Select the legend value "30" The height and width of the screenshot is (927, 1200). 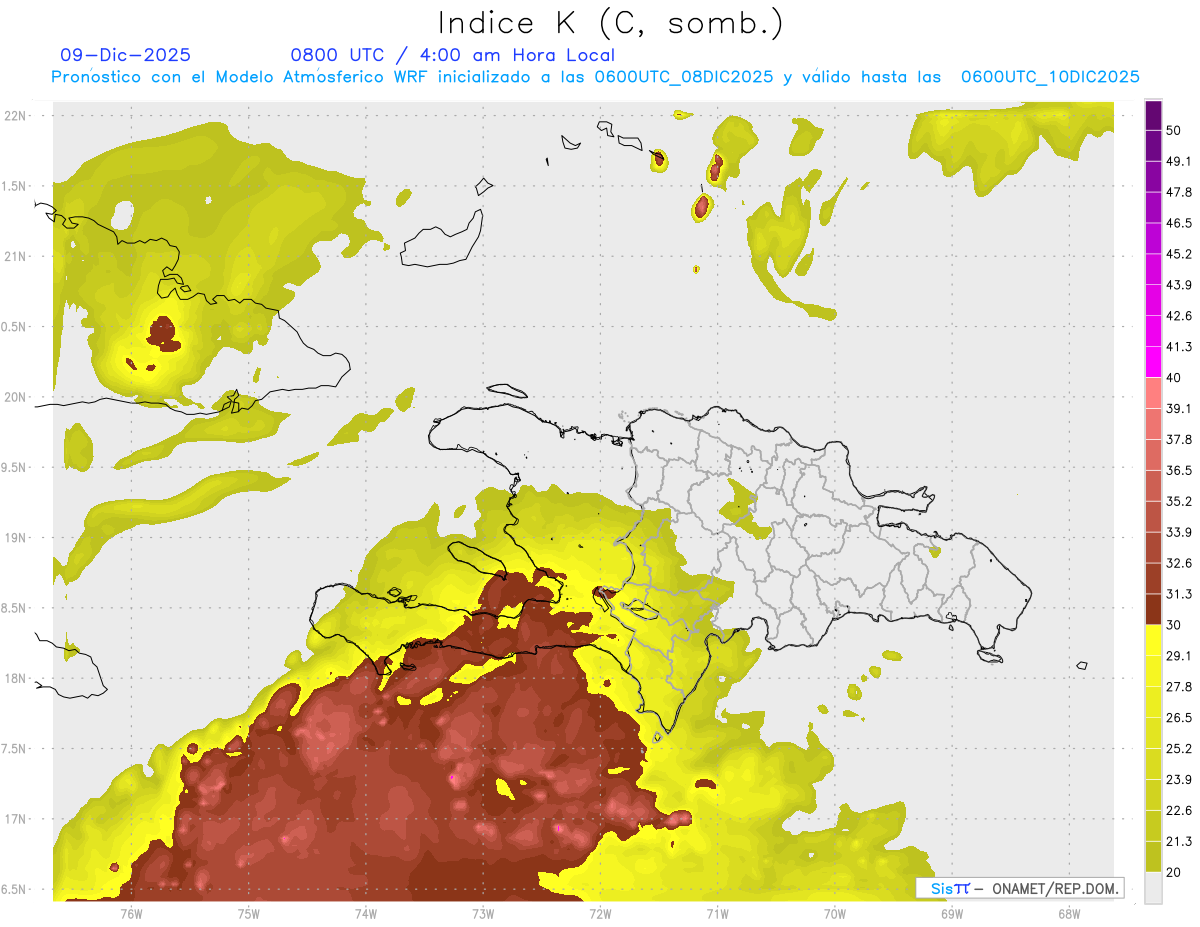(1175, 625)
